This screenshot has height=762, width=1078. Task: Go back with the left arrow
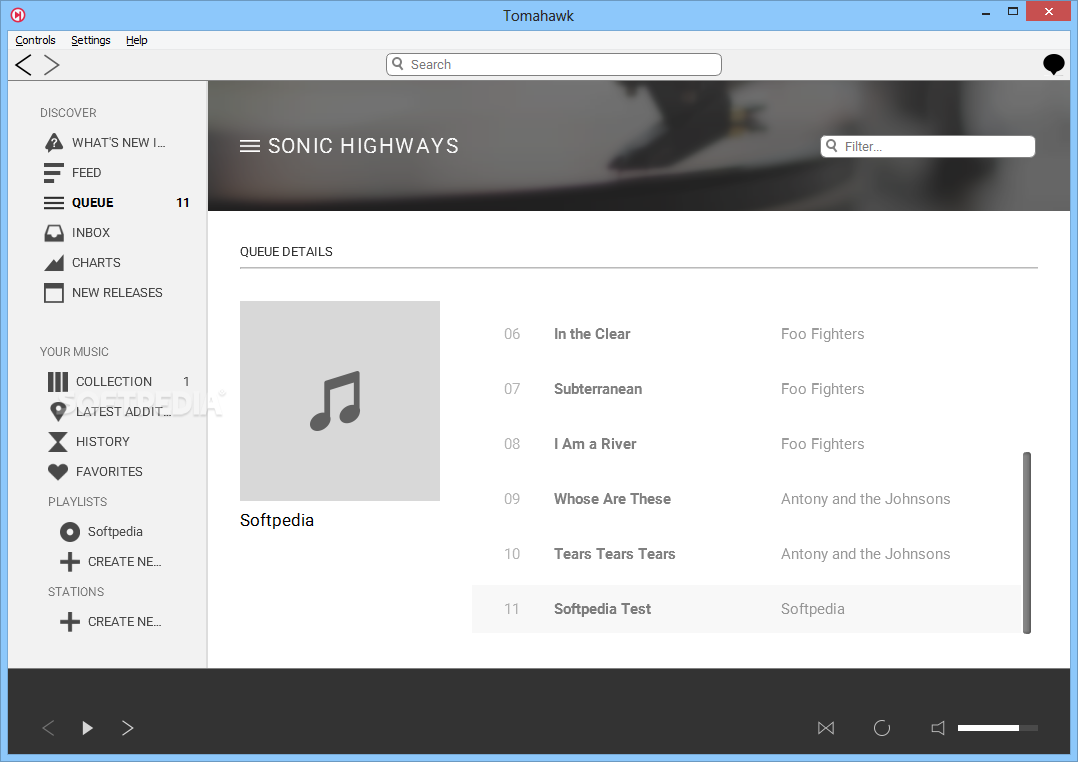point(23,65)
